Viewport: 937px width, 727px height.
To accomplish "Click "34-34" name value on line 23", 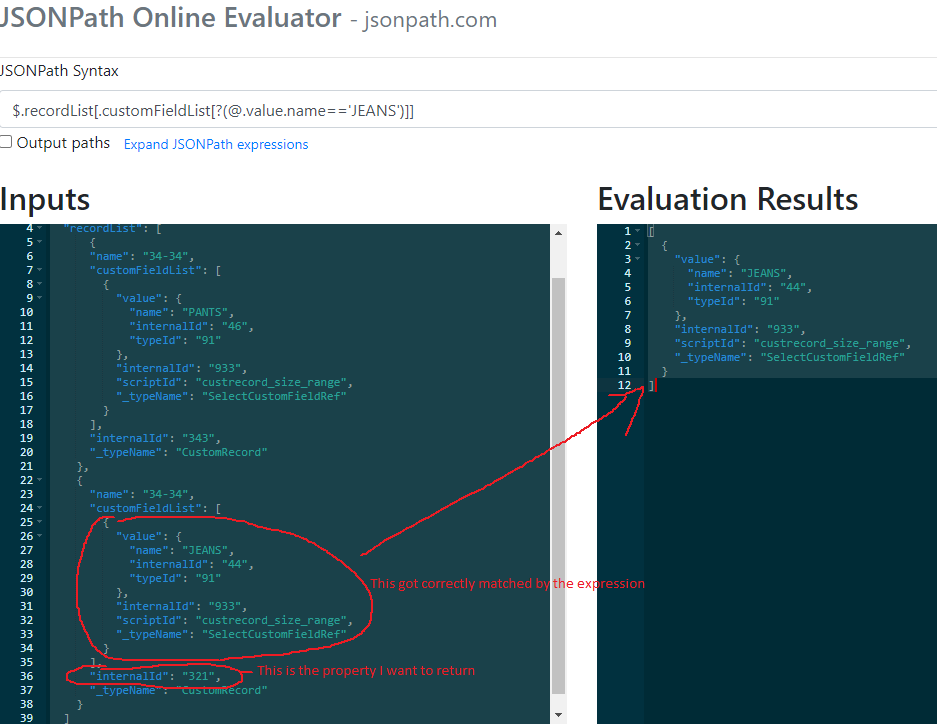I will click(166, 494).
